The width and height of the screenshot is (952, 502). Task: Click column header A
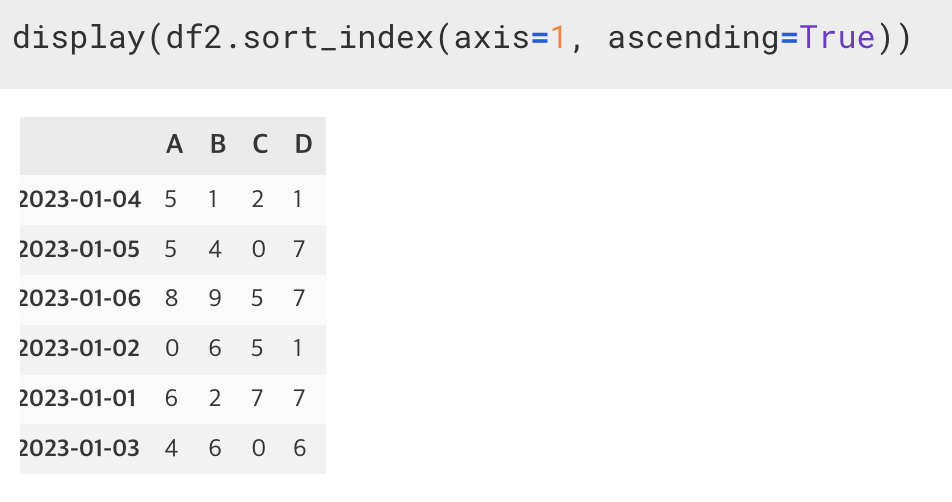174,144
